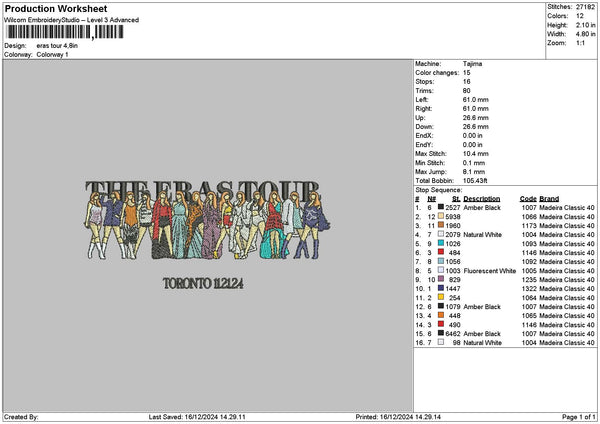Click the 'N#' column header
Screen dimensions: 600x424
pos(432,199)
